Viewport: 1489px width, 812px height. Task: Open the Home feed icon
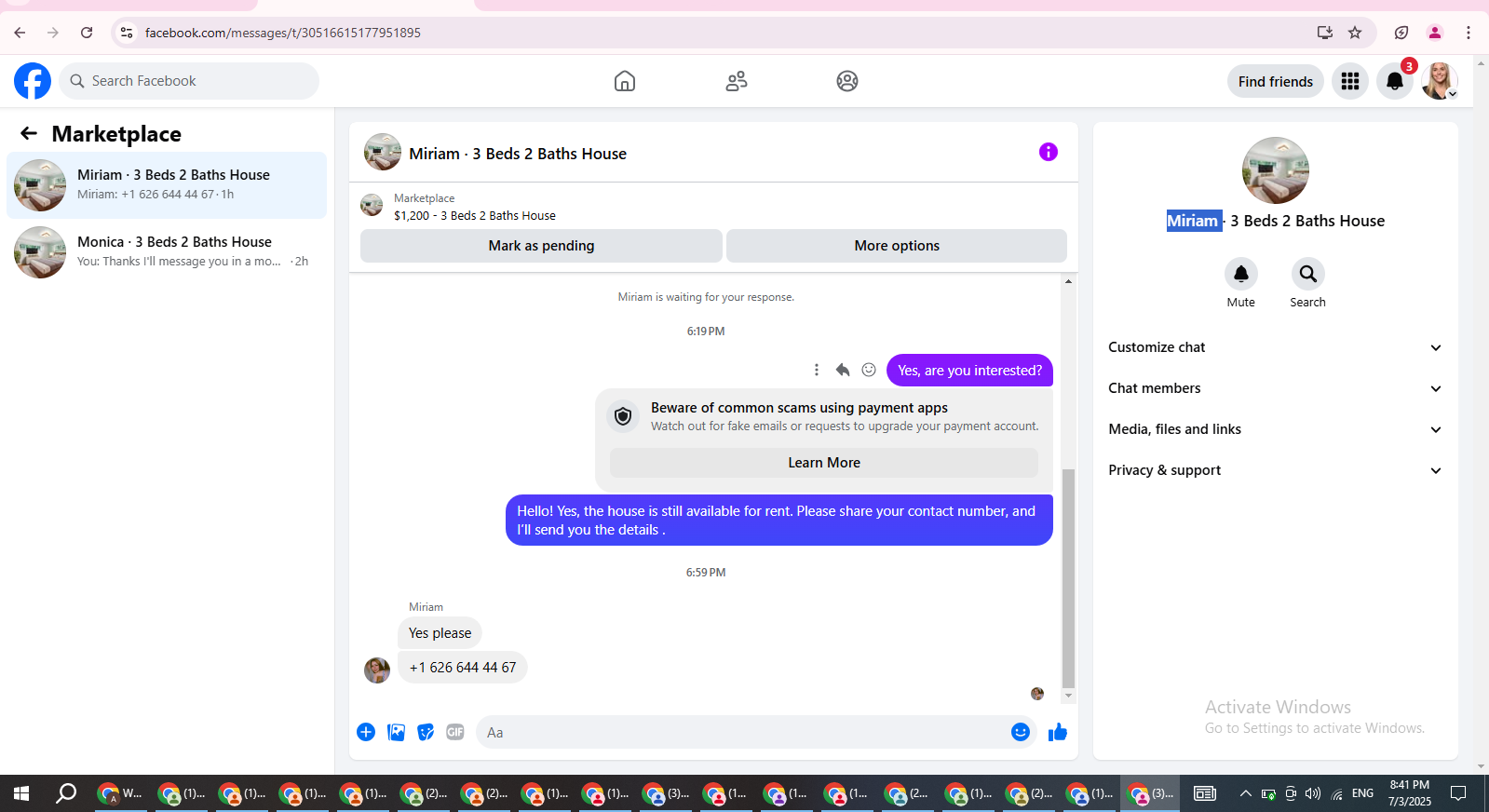coord(625,81)
